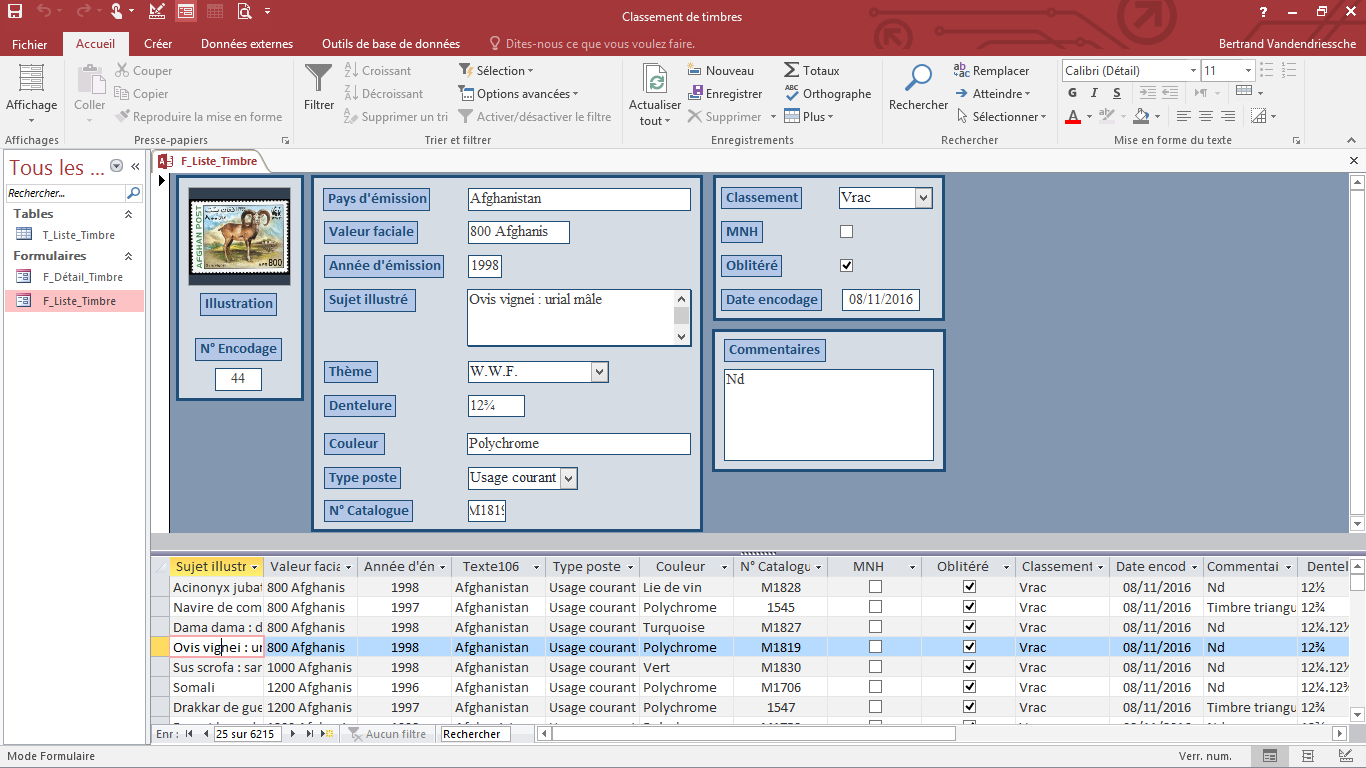1366x768 pixels.
Task: Go to next record arrow
Action: pos(293,734)
